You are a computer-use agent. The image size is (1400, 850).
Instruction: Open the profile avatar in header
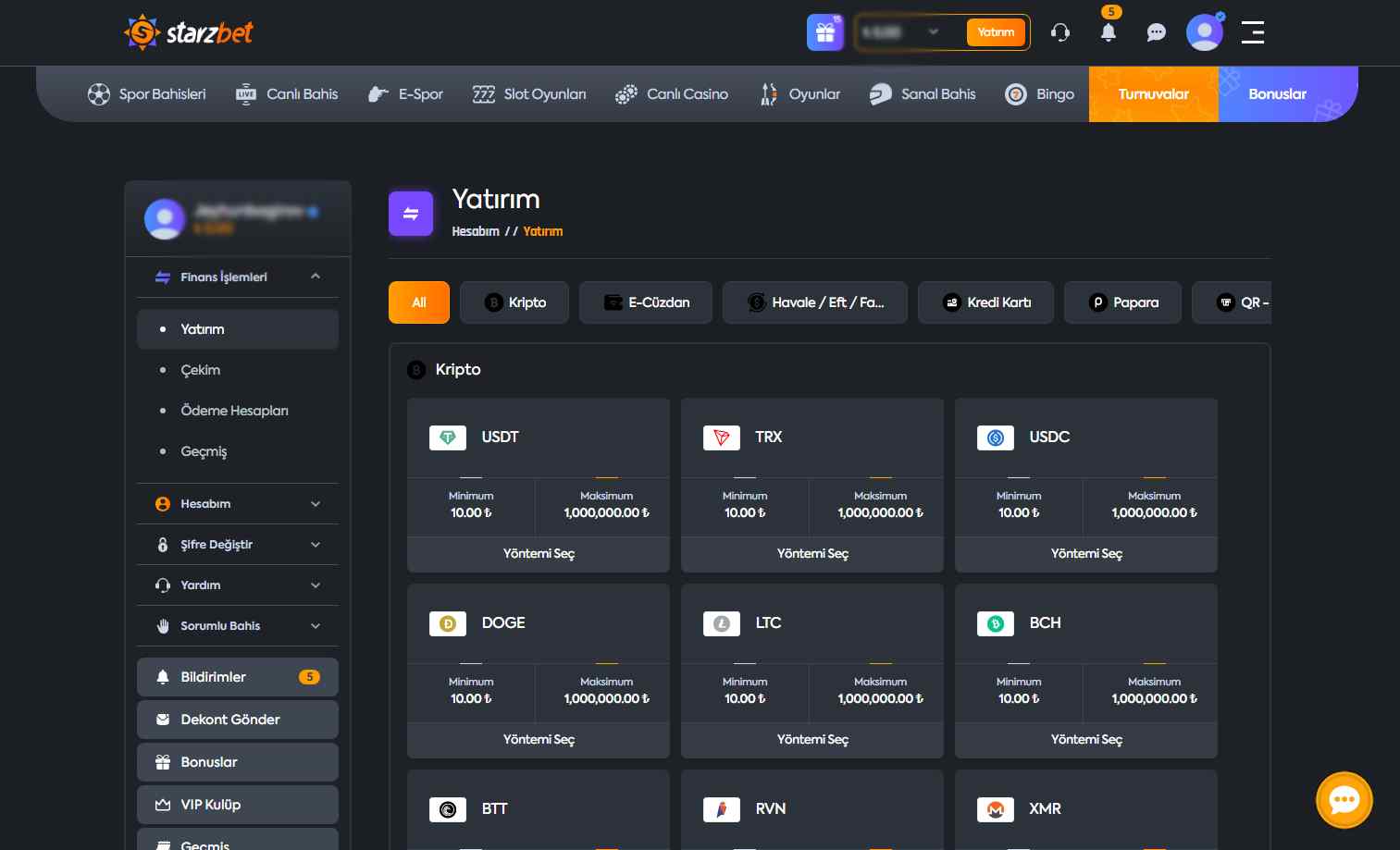pos(1205,32)
